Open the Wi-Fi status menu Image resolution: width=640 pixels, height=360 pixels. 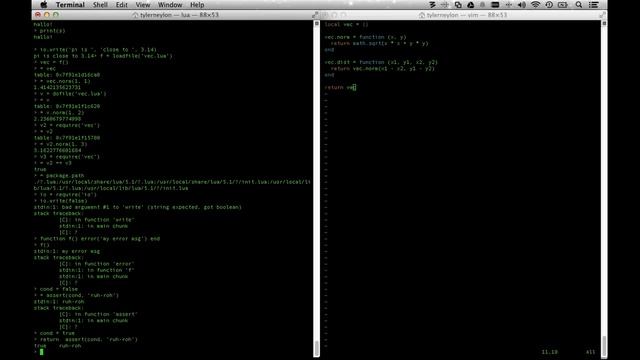(536, 5)
